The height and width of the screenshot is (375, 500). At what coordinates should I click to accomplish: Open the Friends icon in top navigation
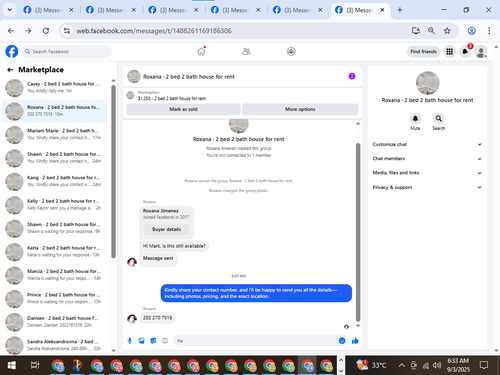(x=246, y=51)
